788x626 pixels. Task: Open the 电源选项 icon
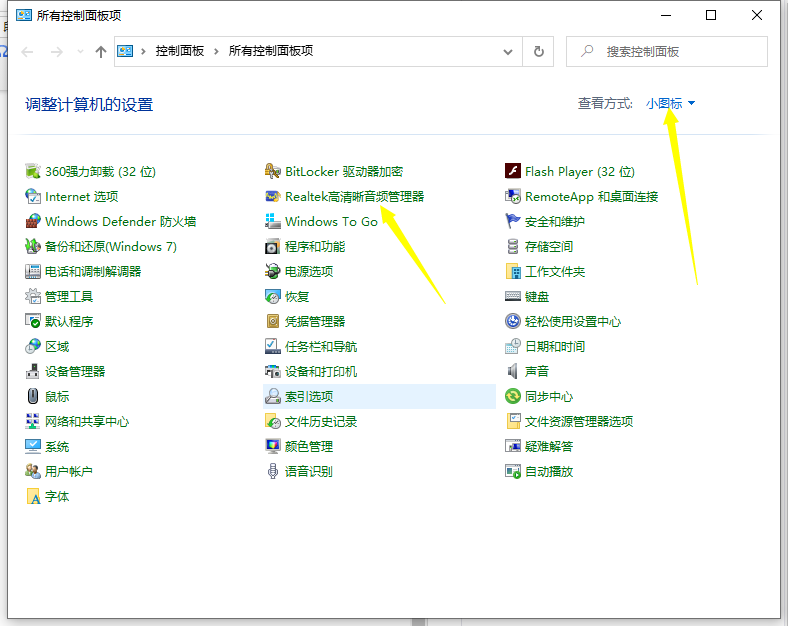[x=272, y=272]
